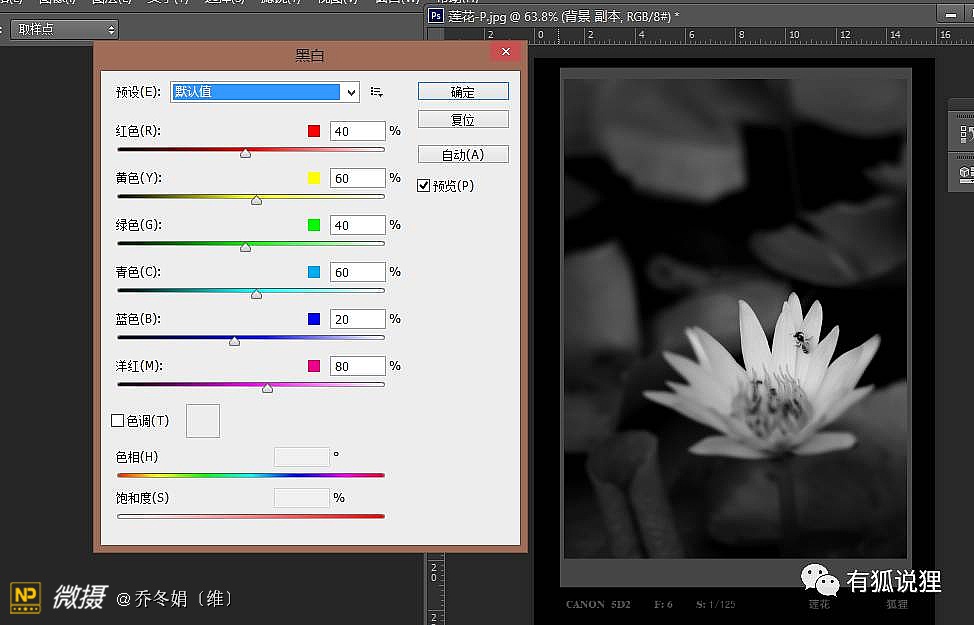
Task: Open the 3D cube panel icon
Action: (x=966, y=174)
